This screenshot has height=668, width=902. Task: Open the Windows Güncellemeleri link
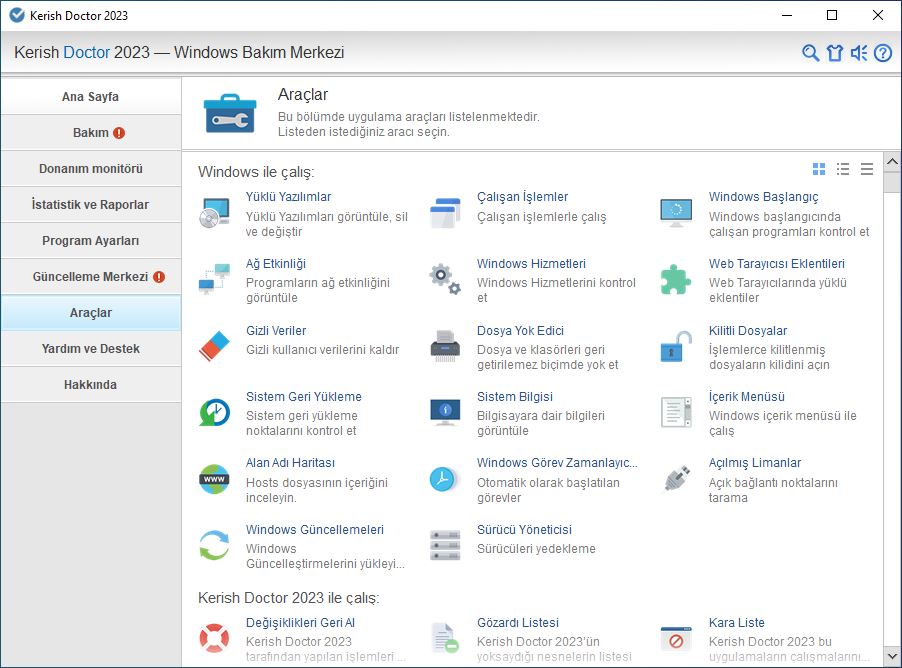click(x=315, y=529)
